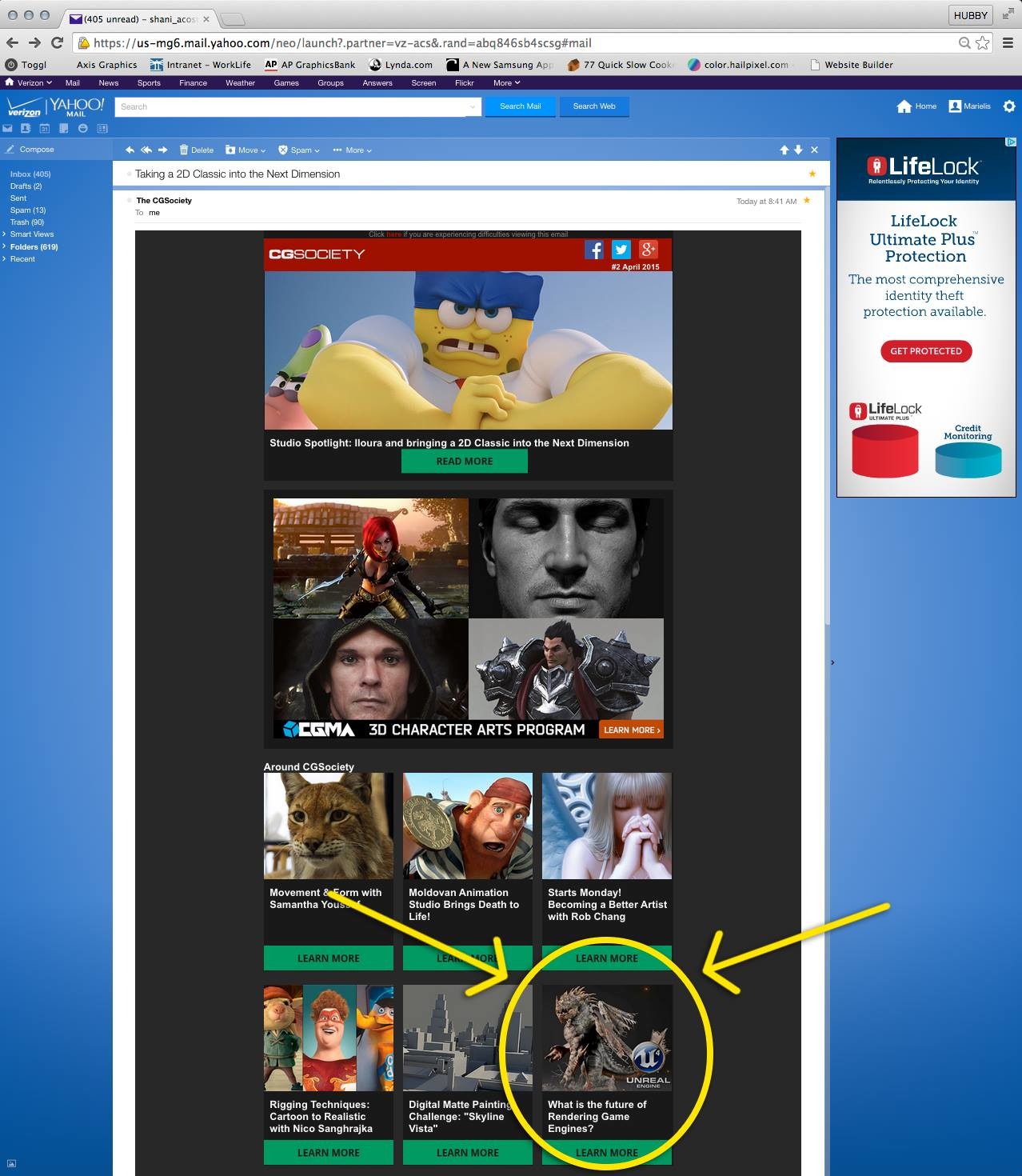Open the Contacts icon under the logo
Screen dimensions: 1022x1176
coord(26,128)
